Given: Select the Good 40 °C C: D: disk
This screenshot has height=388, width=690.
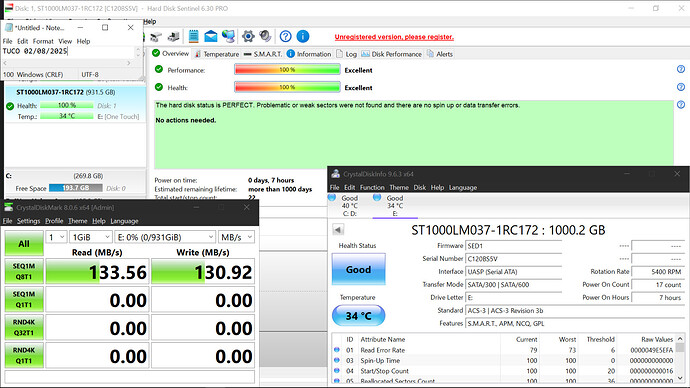Looking at the screenshot, I should (x=349, y=205).
